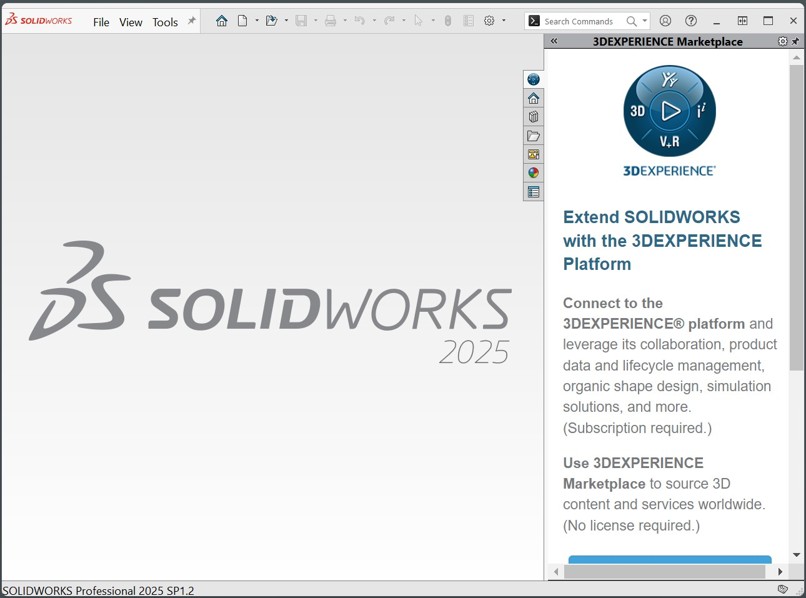Select File Explorer folder tab icon

[x=534, y=136]
